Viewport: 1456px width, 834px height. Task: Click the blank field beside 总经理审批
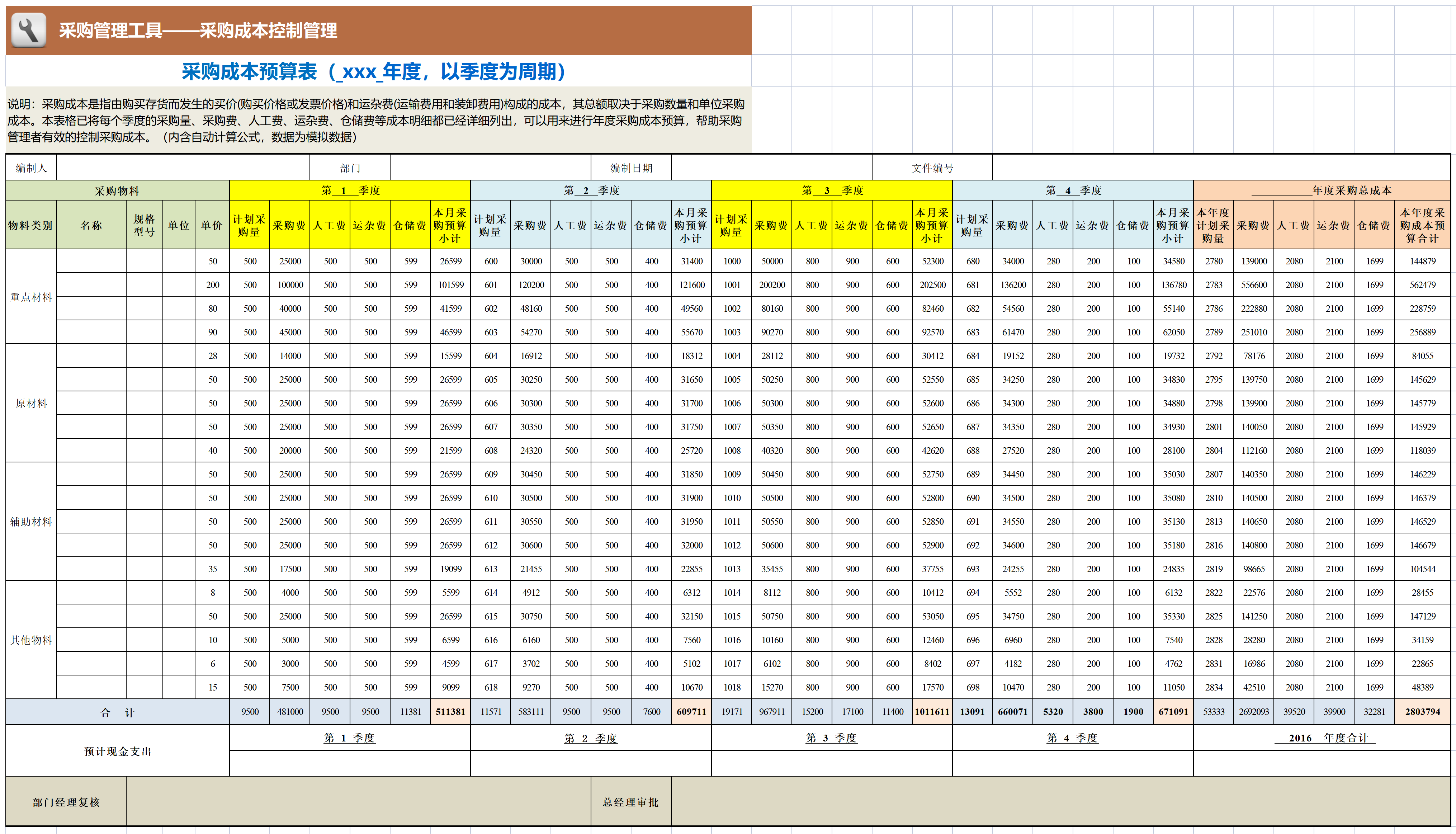click(1060, 802)
